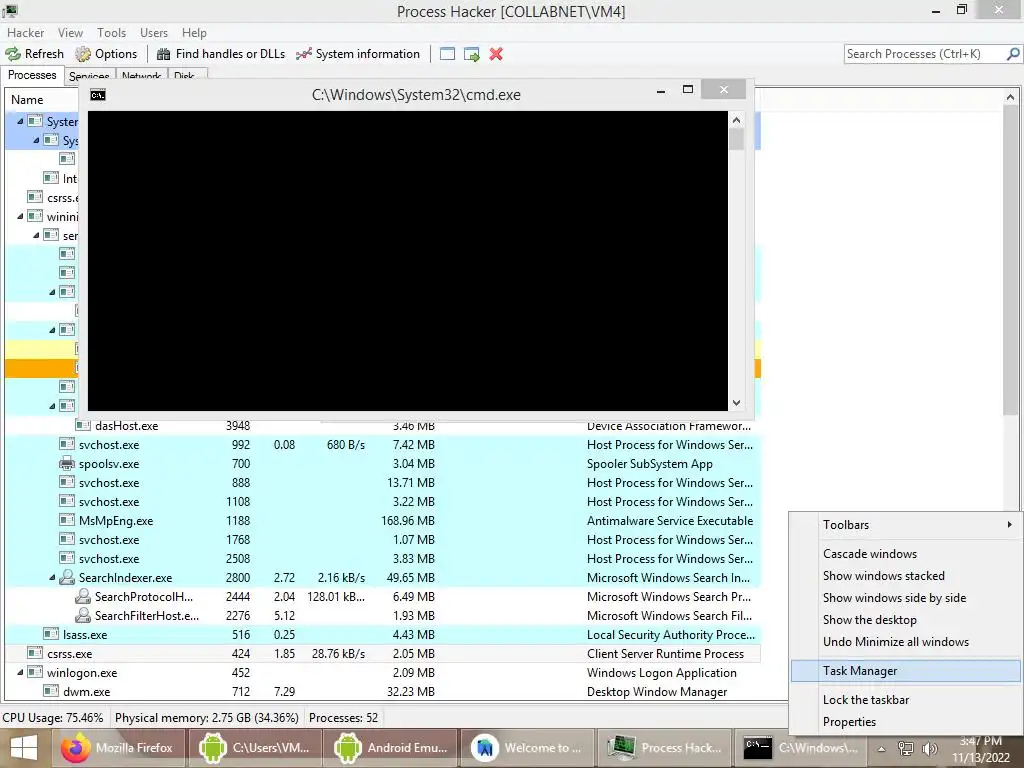Select the dasHost.exe process row
Image resolution: width=1024 pixels, height=768 pixels.
point(383,426)
